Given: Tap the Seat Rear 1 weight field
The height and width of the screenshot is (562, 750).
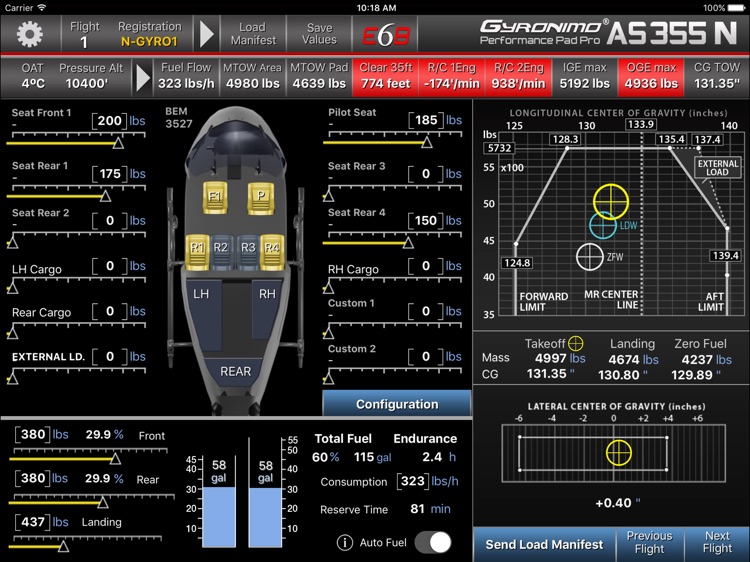Looking at the screenshot, I should coord(110,174).
